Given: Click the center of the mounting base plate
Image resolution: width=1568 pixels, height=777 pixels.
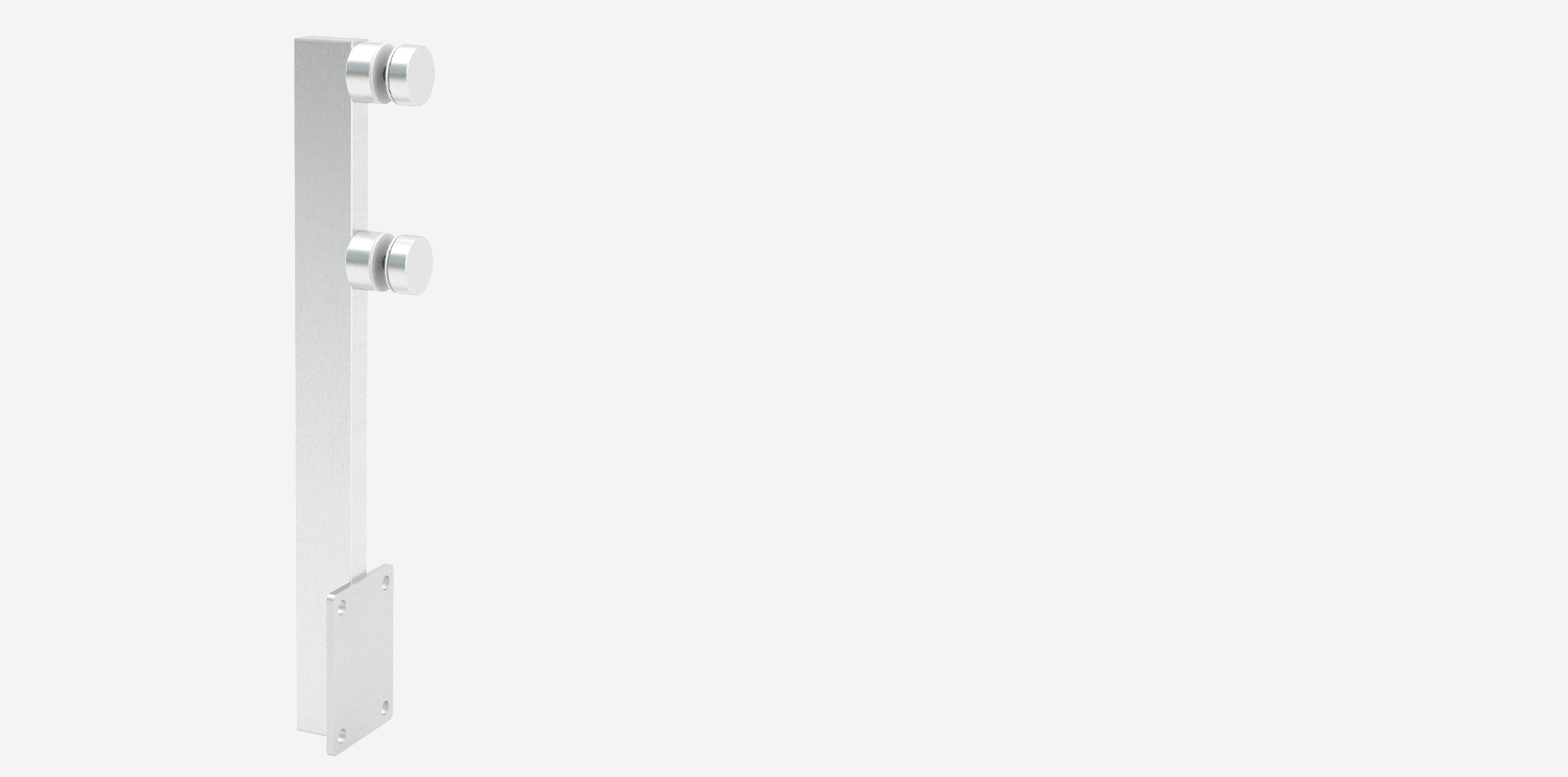Looking at the screenshot, I should [361, 659].
